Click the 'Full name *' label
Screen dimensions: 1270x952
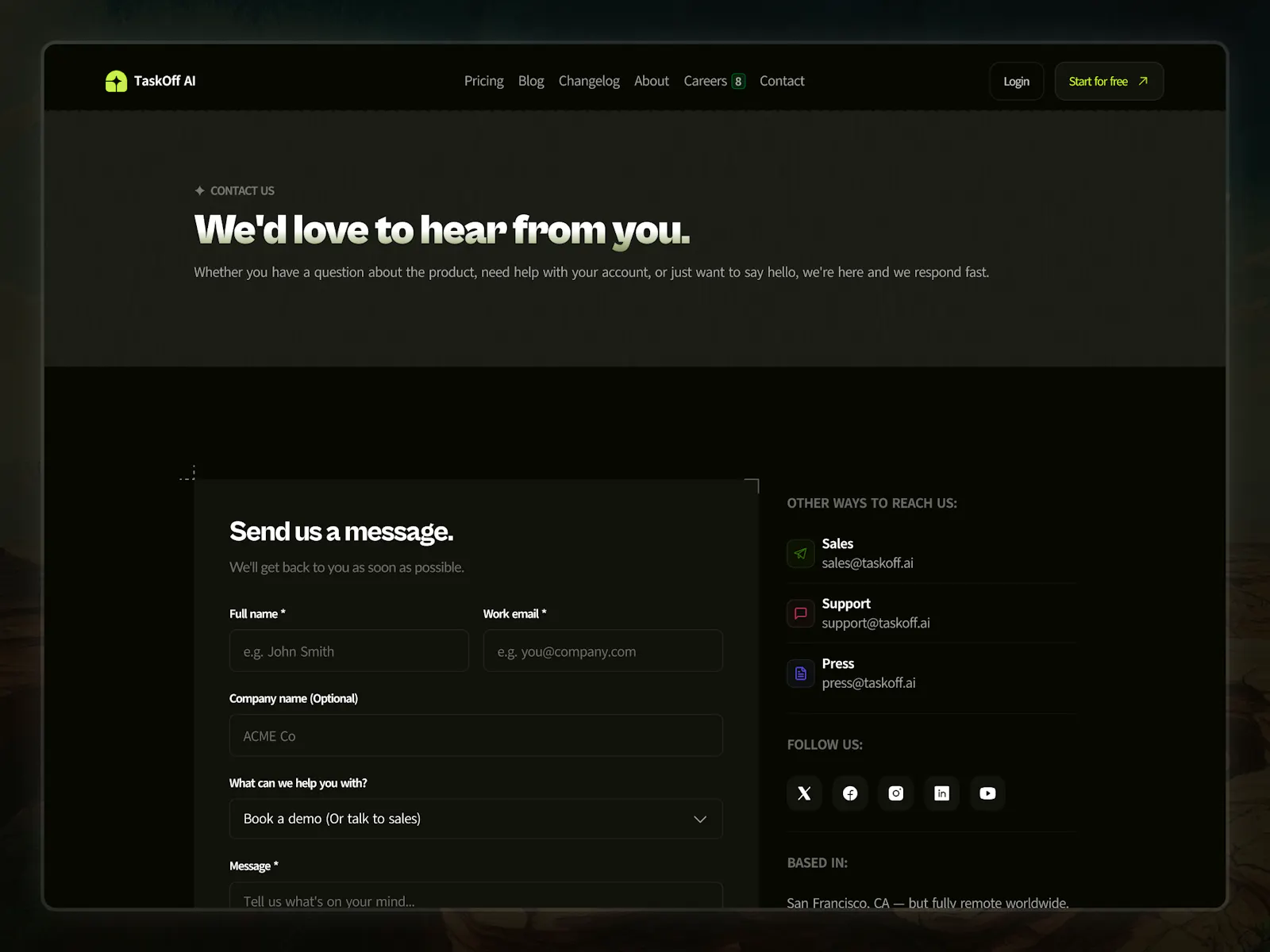[x=257, y=614]
